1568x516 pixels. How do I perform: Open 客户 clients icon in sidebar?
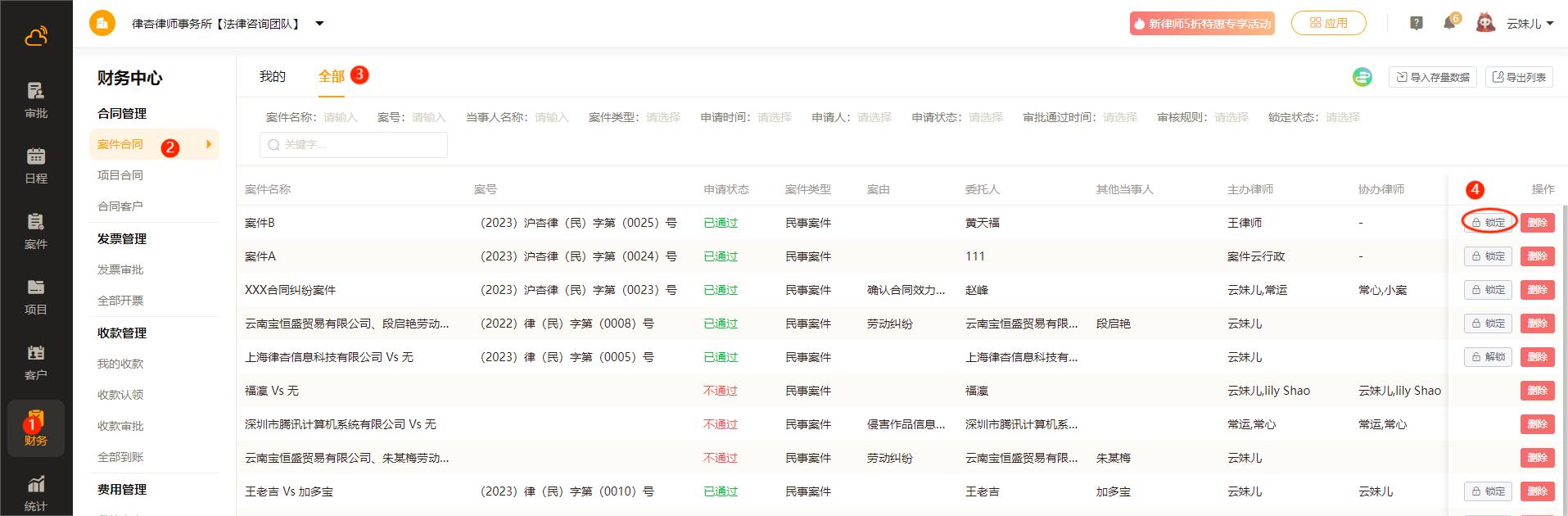pyautogui.click(x=36, y=361)
